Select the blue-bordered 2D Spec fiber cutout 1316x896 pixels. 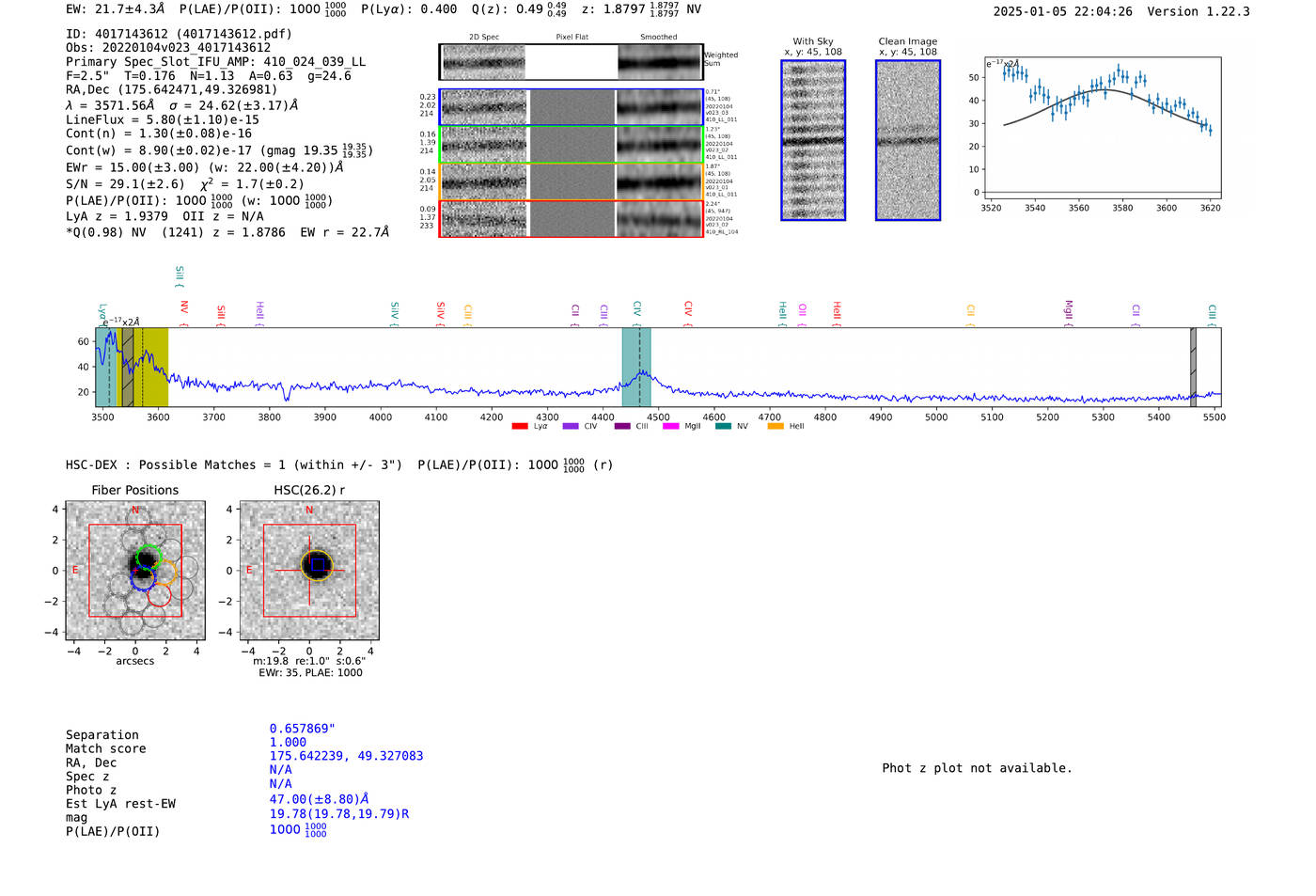483,107
